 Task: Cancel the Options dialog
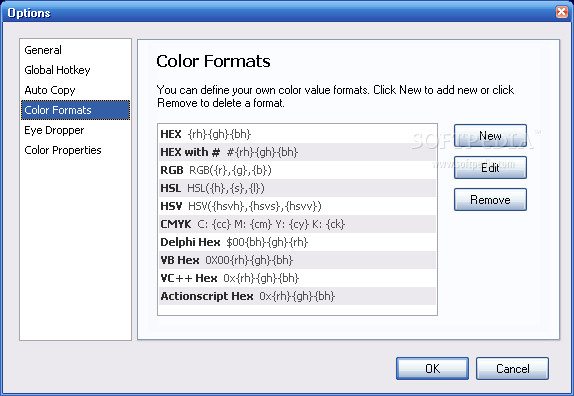pyautogui.click(x=512, y=369)
